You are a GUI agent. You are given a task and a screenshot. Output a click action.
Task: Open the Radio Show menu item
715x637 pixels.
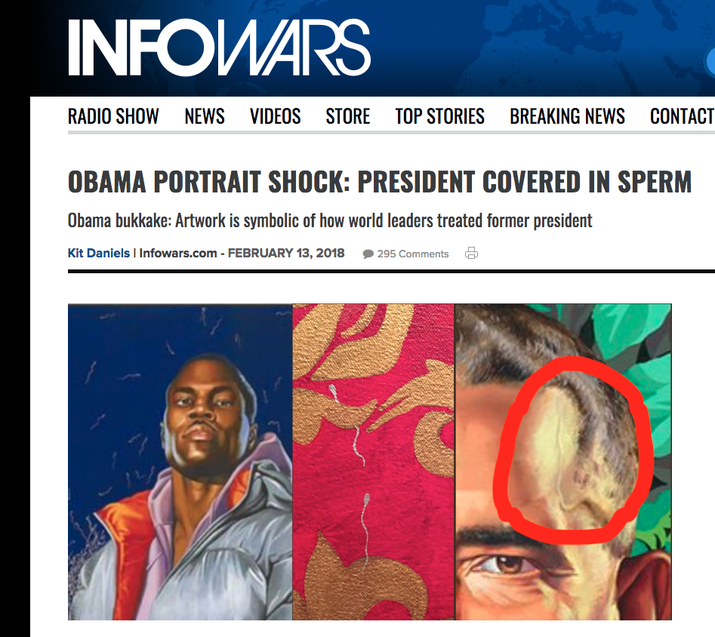113,116
